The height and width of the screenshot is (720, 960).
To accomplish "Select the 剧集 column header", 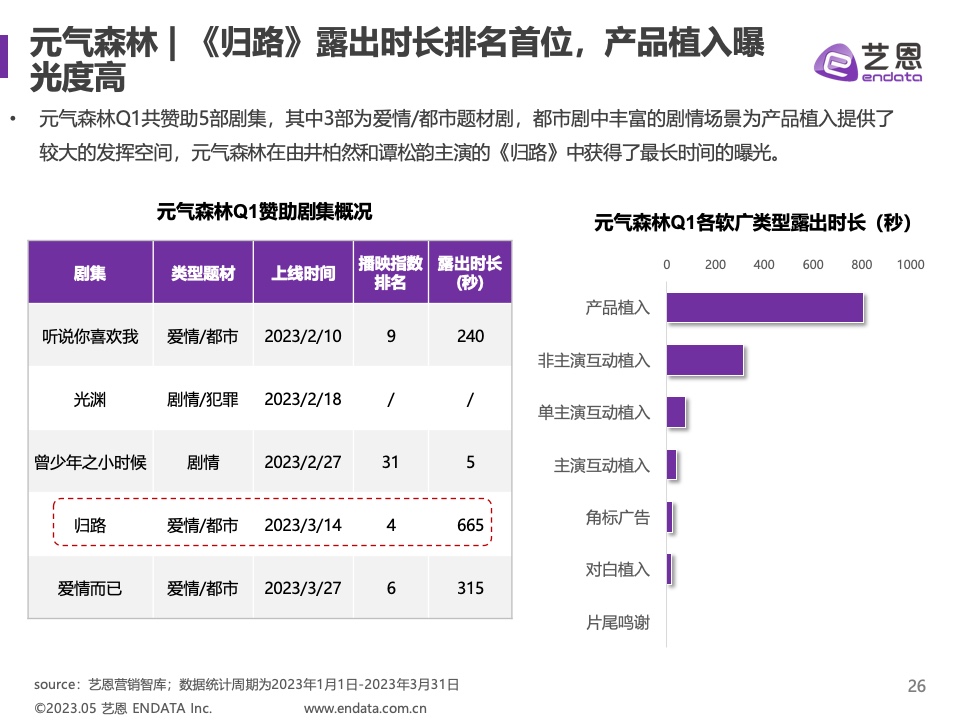I will click(90, 272).
